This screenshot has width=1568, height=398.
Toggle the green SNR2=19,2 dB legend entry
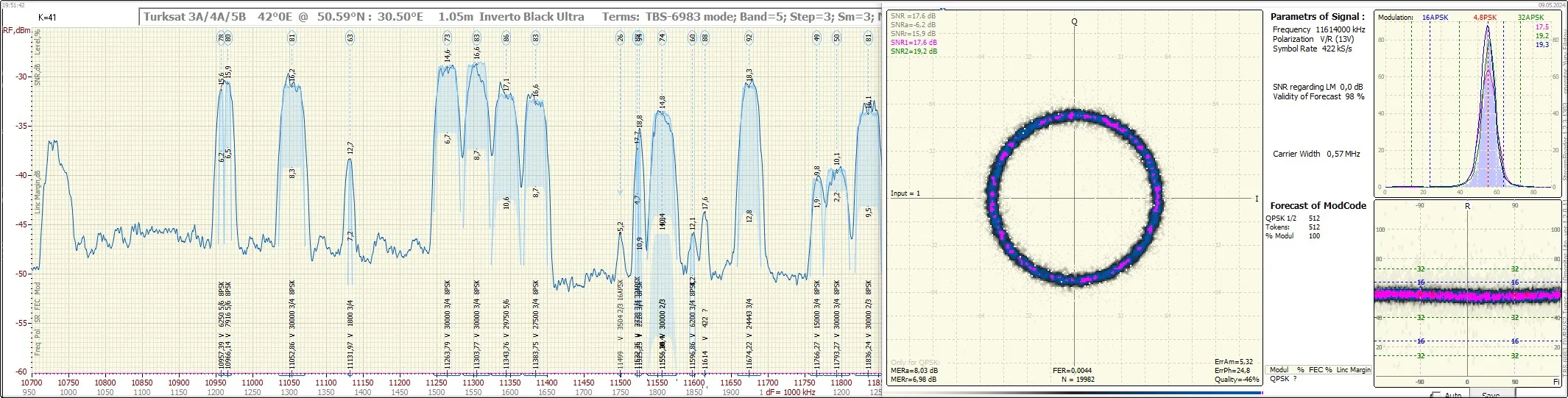pos(913,51)
